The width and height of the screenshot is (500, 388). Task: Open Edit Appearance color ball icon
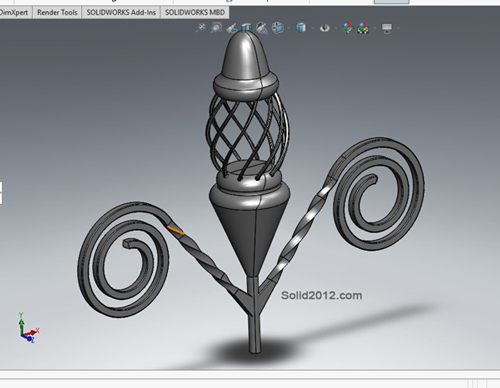(x=347, y=28)
